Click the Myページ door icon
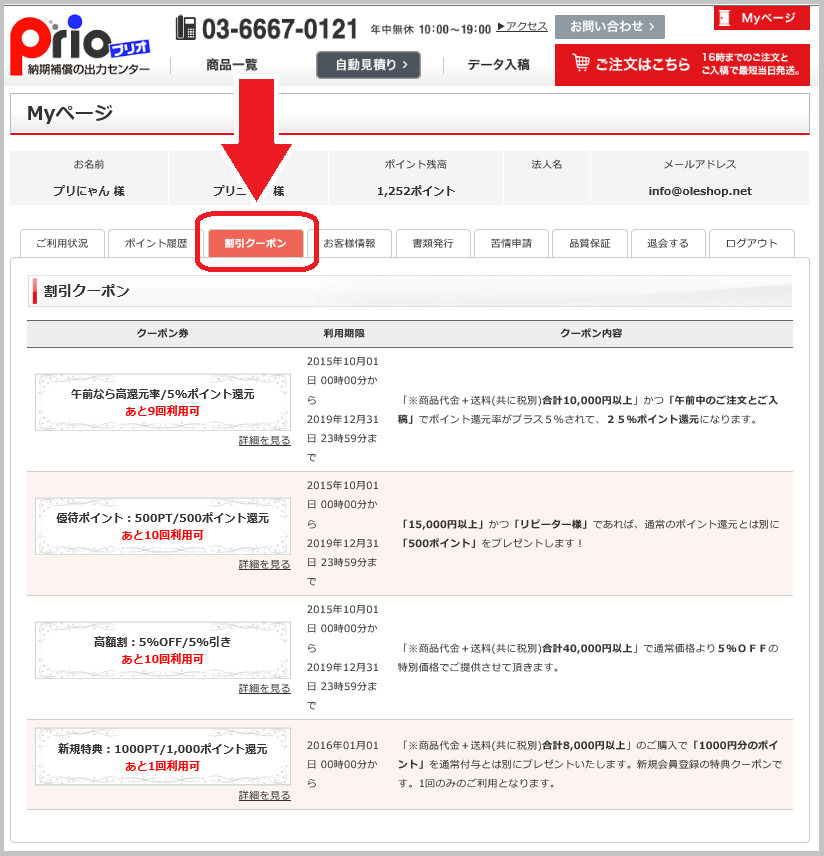This screenshot has height=856, width=824. (724, 18)
